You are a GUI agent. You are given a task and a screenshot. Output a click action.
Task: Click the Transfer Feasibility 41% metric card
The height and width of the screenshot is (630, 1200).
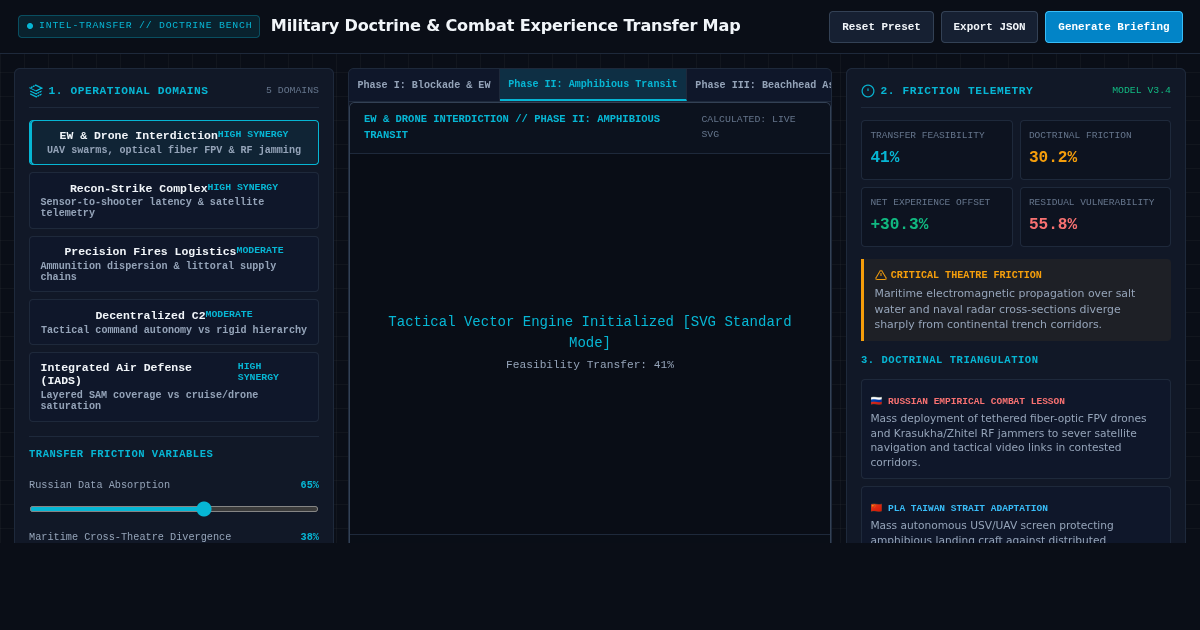click(x=937, y=150)
